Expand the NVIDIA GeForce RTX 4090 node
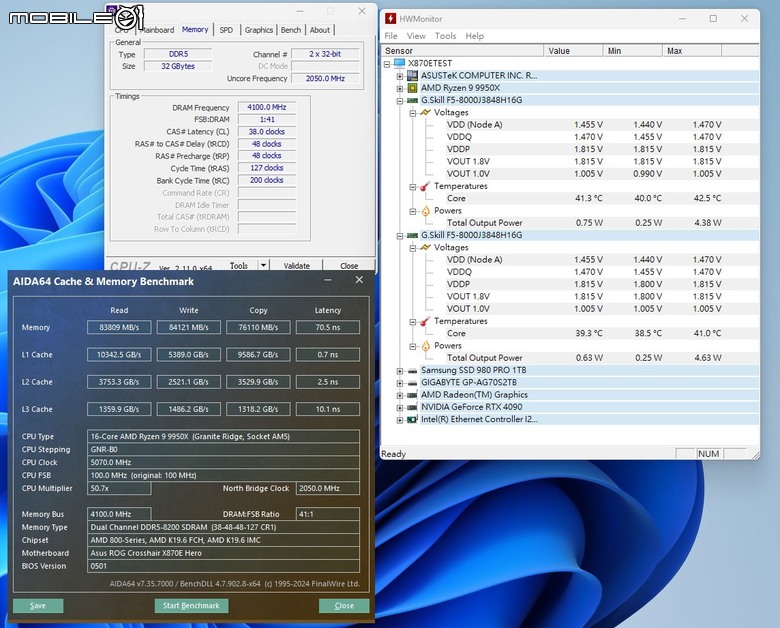This screenshot has height=628, width=780. [x=399, y=408]
